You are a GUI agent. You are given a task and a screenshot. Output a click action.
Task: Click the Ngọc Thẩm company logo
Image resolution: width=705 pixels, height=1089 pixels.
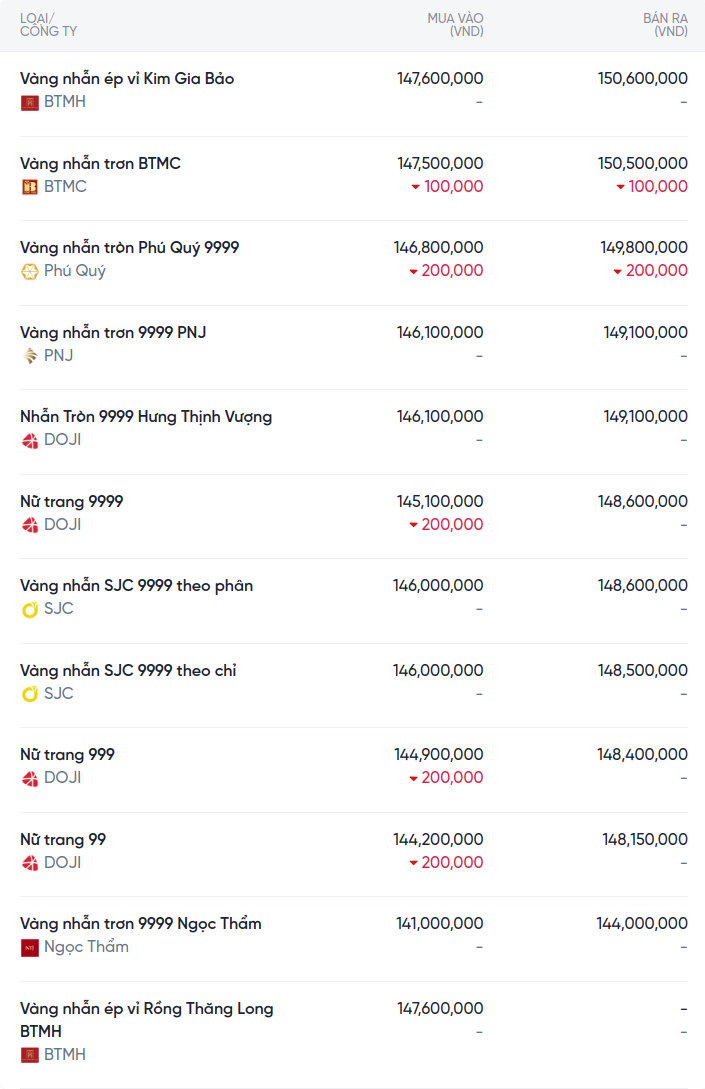(x=30, y=947)
